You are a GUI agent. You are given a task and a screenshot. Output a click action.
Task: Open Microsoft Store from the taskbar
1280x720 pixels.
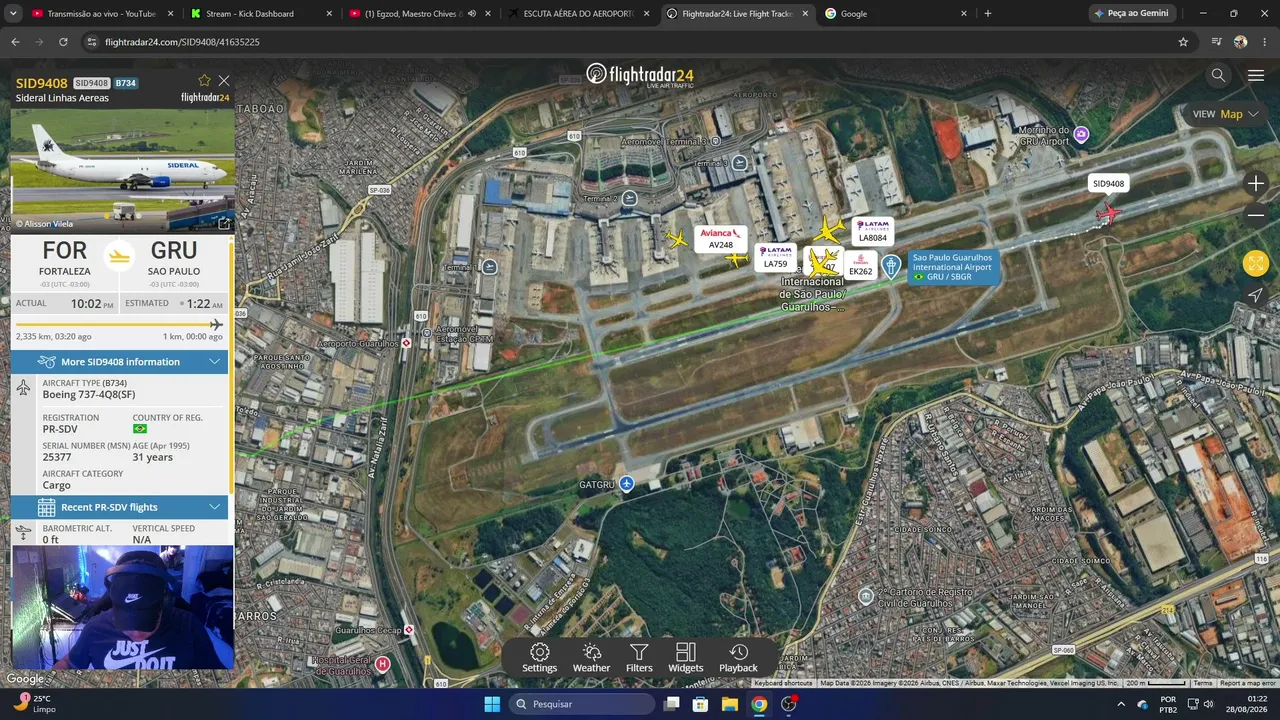(701, 704)
